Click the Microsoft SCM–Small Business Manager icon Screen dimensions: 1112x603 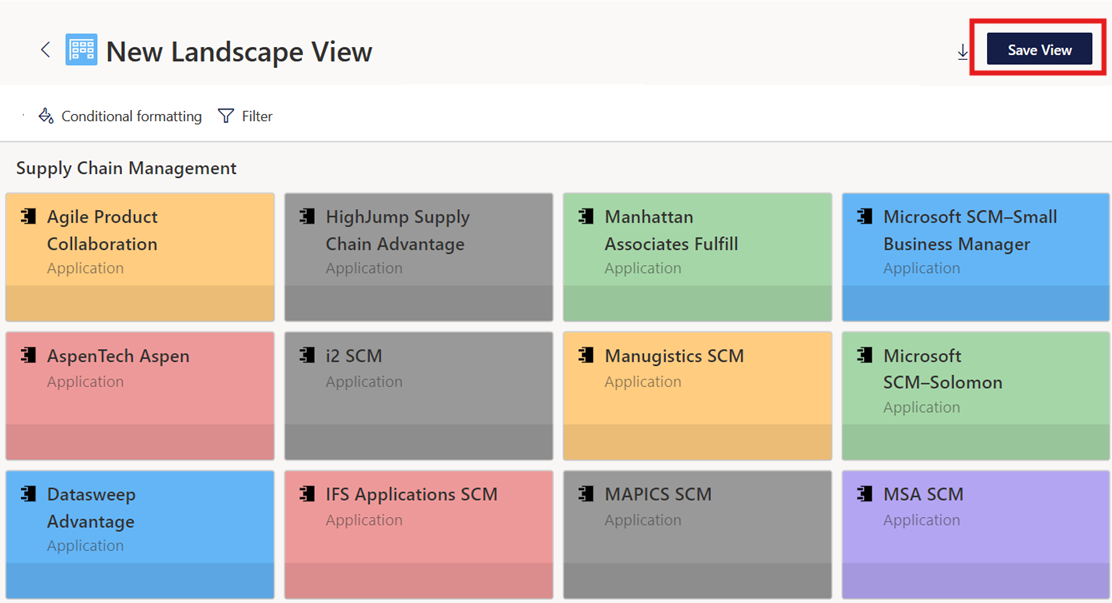(x=864, y=216)
